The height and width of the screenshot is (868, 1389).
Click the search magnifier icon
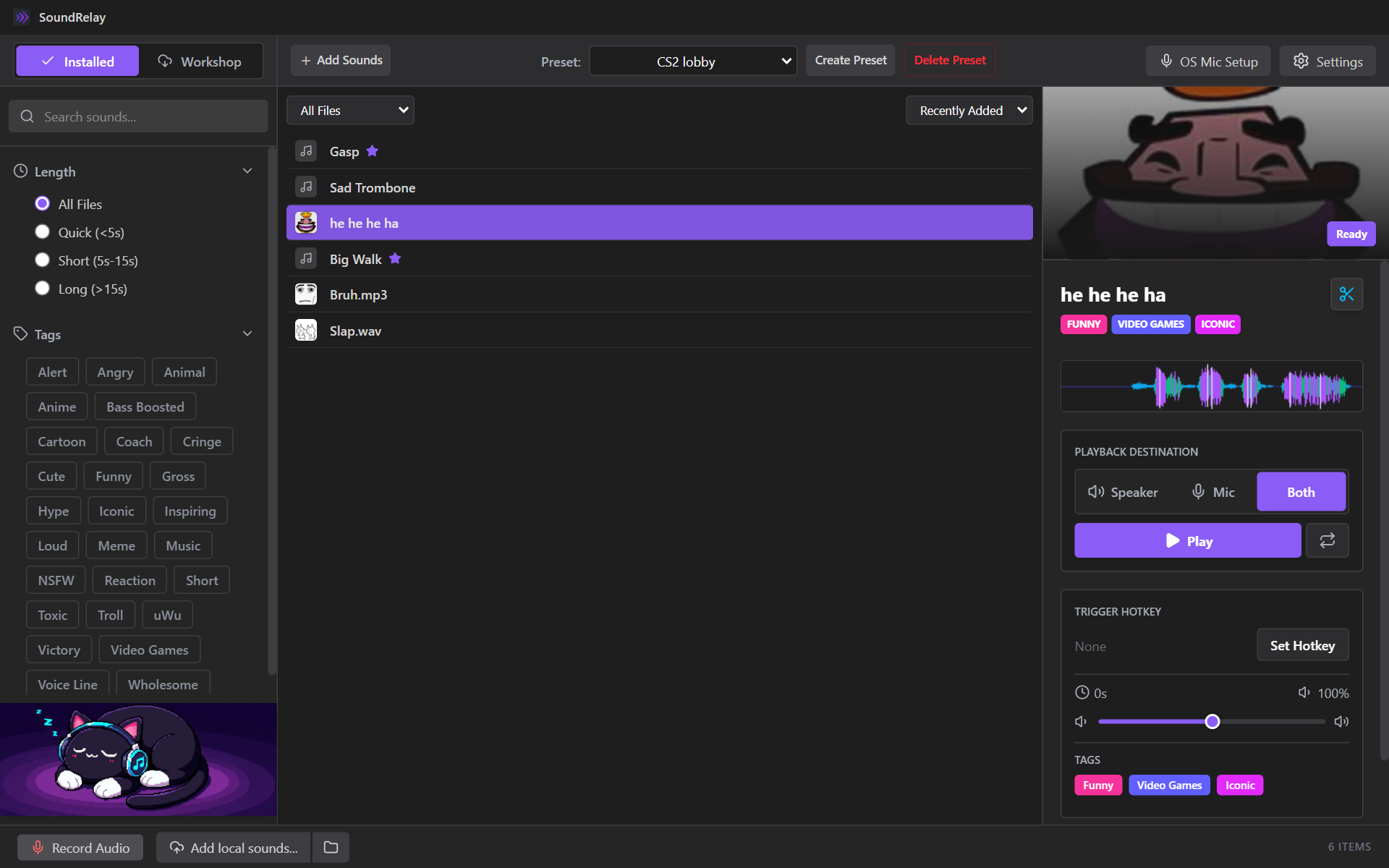[27, 116]
